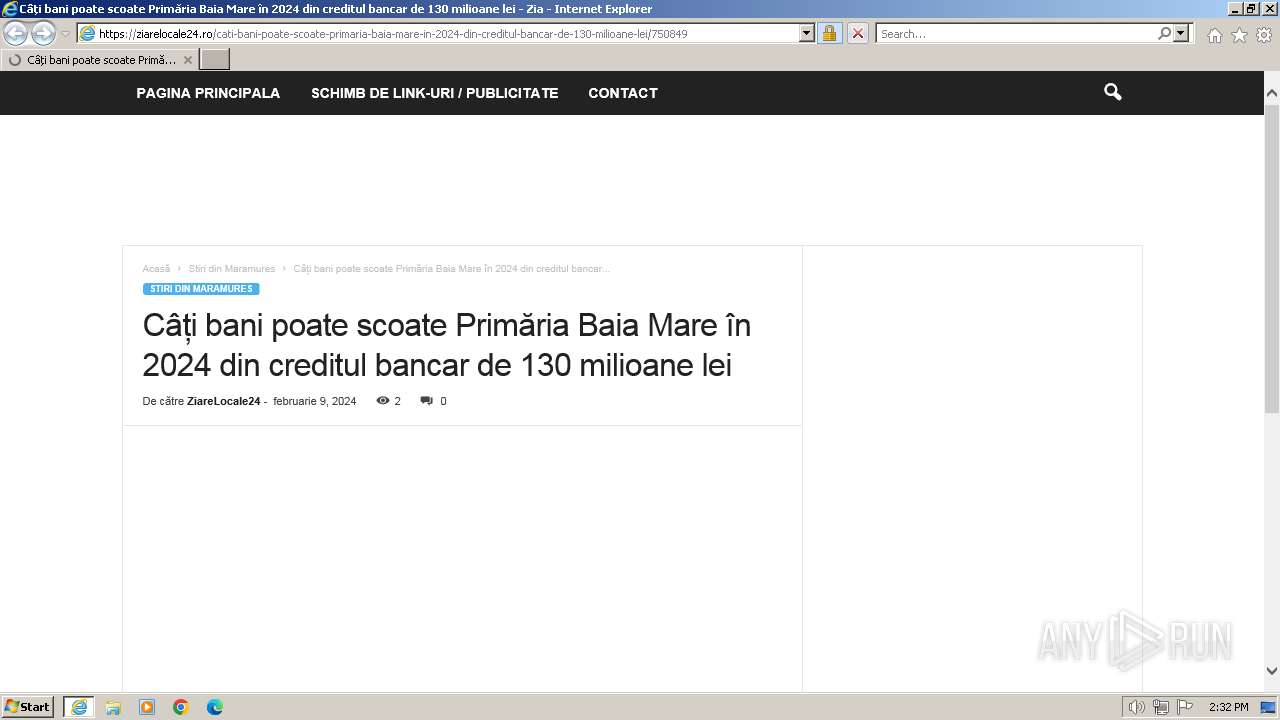Viewport: 1280px width, 720px height.
Task: Go back with the browser Back arrow
Action: (x=16, y=33)
